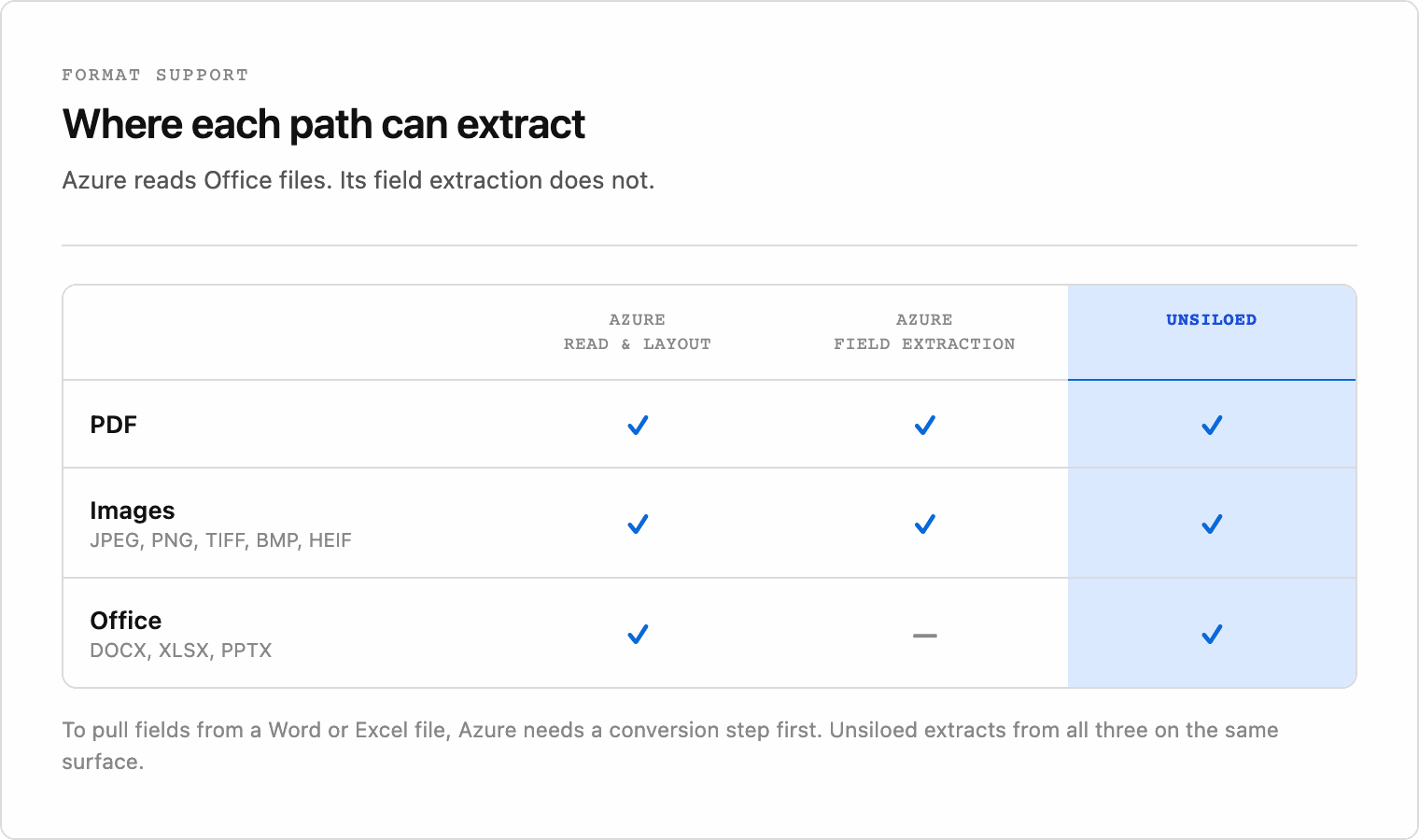This screenshot has width=1419, height=840.
Task: Select the AZURE READ & LAYOUT column header
Action: tap(638, 332)
